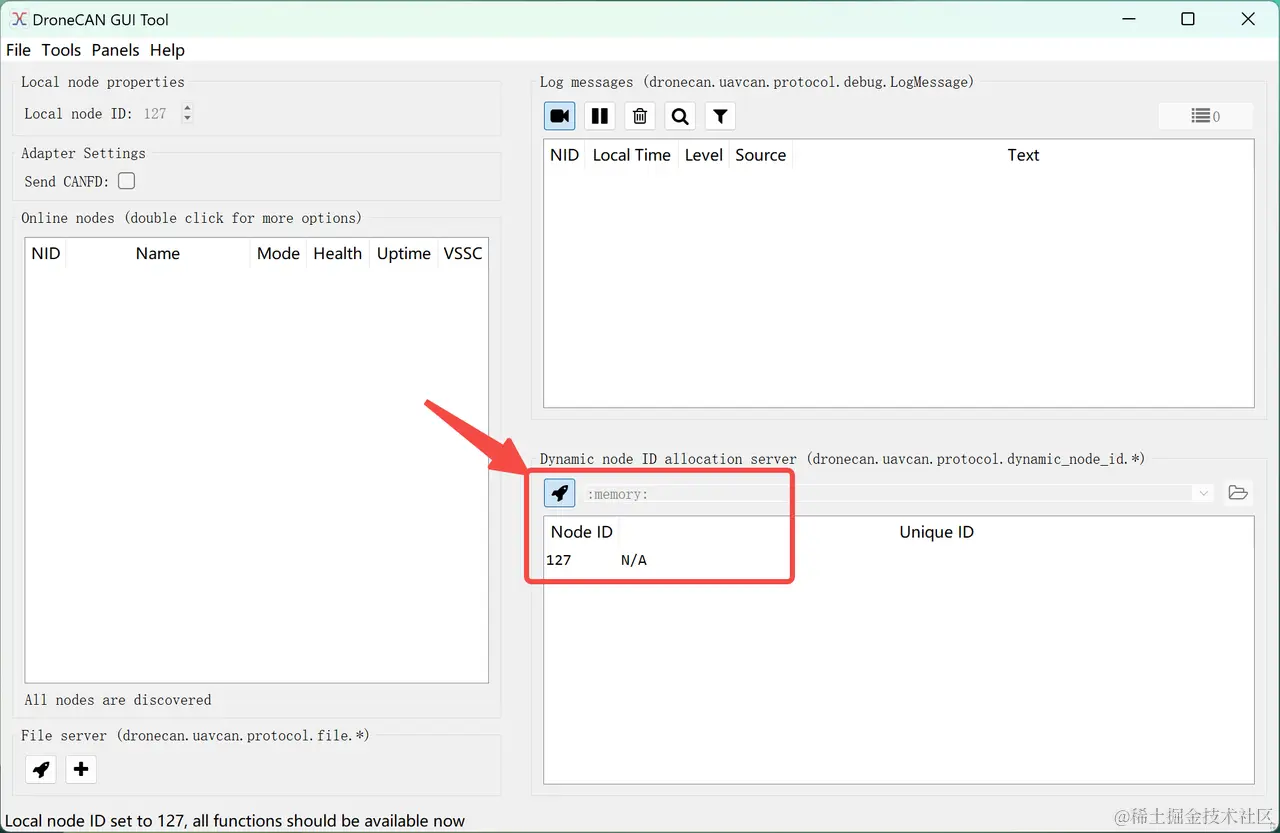Image resolution: width=1280 pixels, height=833 pixels.
Task: Click the Mode column header
Action: coord(278,254)
